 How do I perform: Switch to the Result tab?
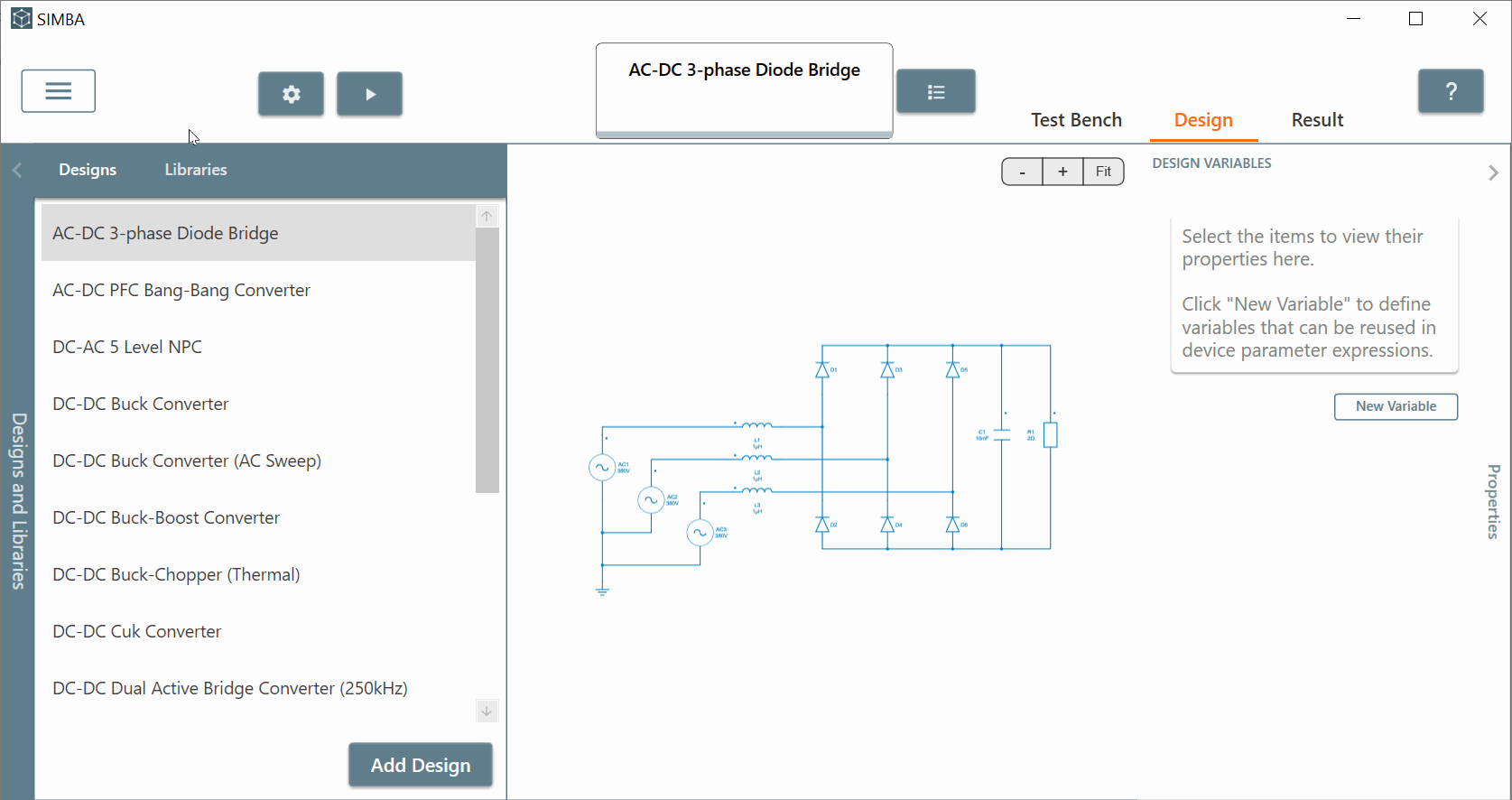1317,120
